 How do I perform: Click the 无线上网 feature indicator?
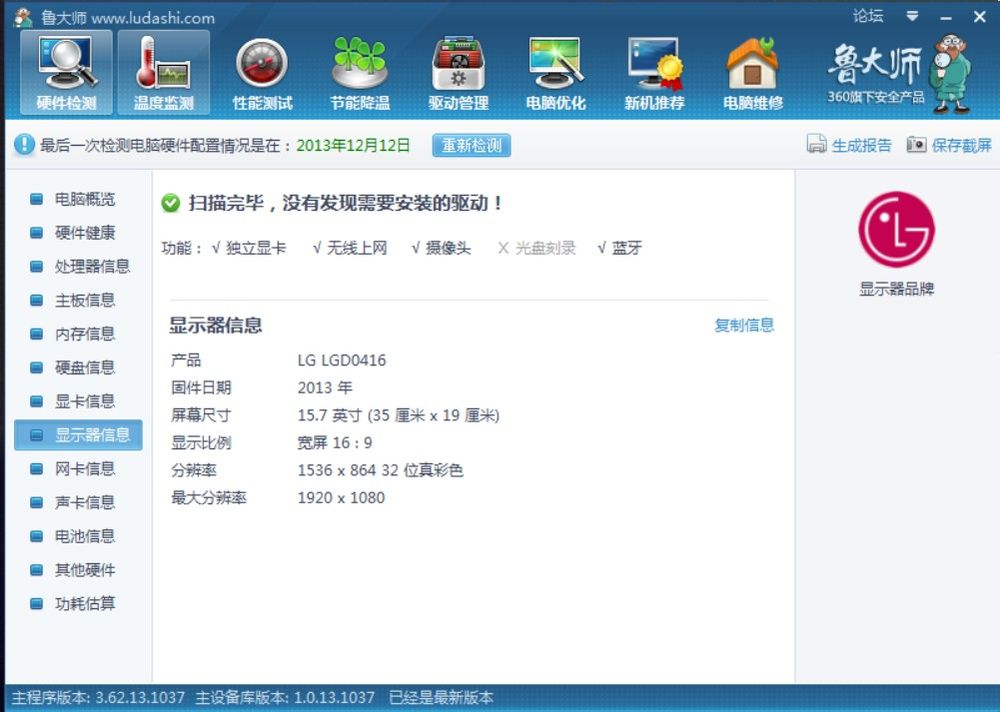(x=349, y=248)
